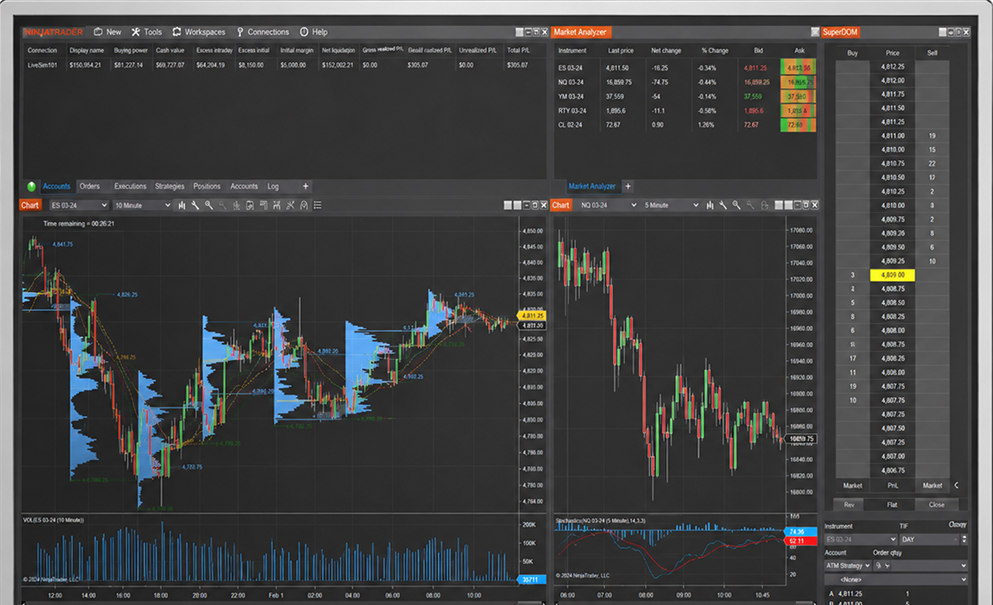Image resolution: width=993 pixels, height=605 pixels.
Task: Select the YM 03-24 row in Market Analyzer
Action: click(x=685, y=96)
